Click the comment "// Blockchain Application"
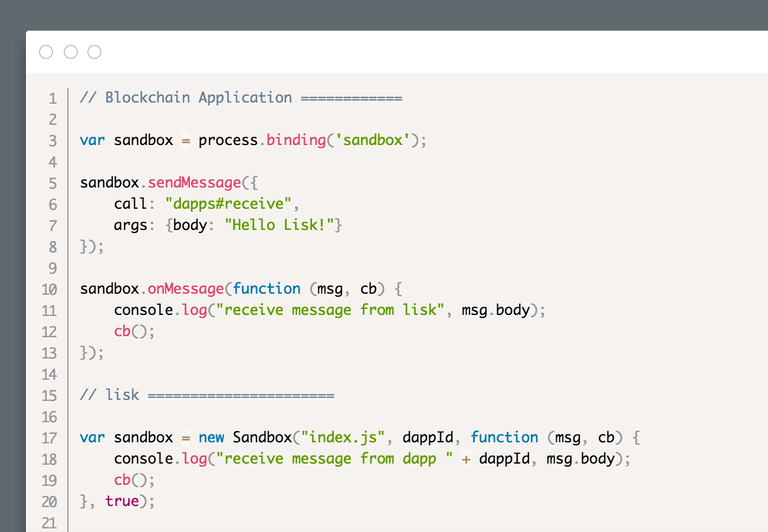The image size is (768, 532). 186,97
